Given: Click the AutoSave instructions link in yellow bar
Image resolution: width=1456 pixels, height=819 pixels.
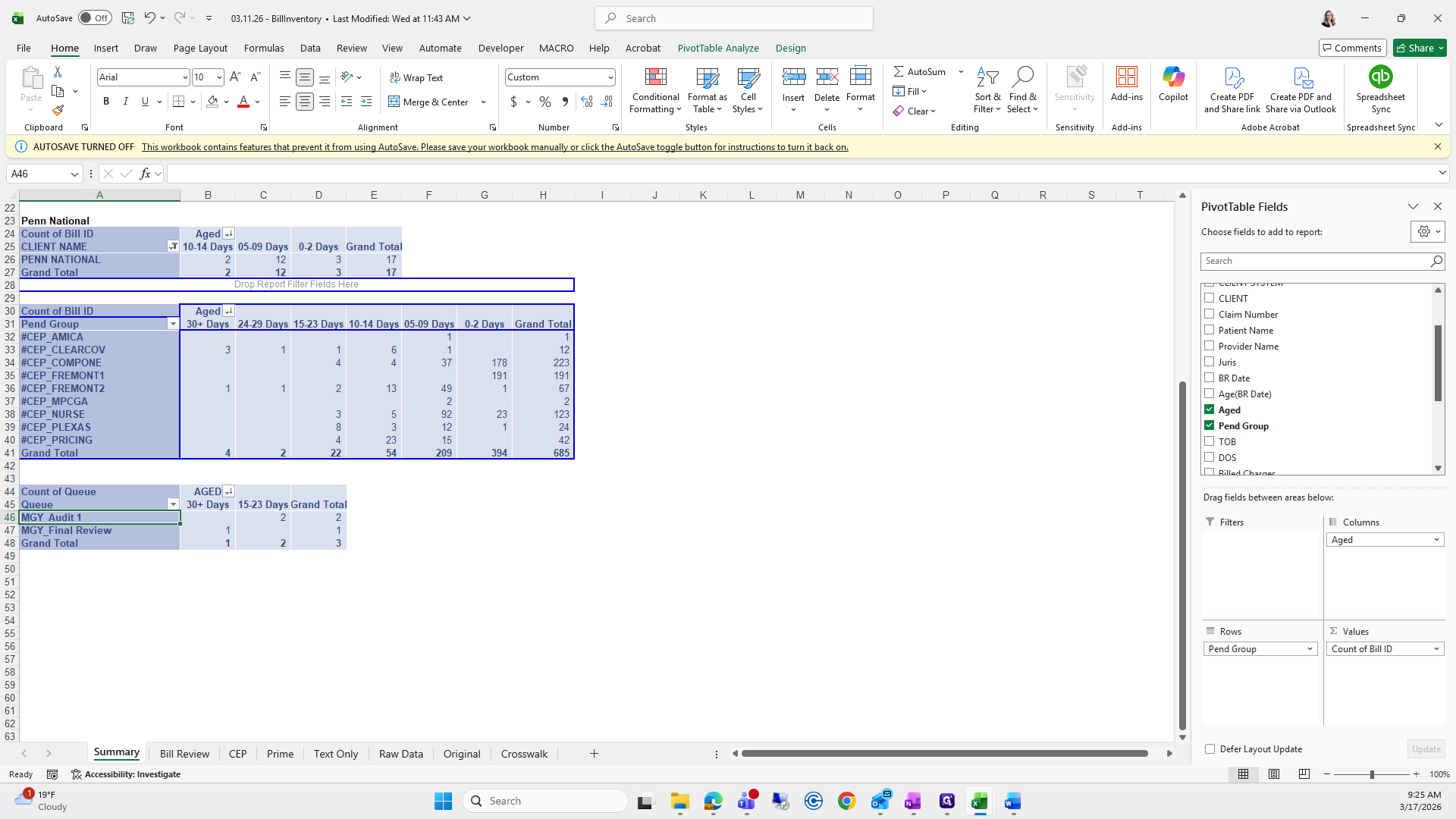Looking at the screenshot, I should tap(494, 147).
